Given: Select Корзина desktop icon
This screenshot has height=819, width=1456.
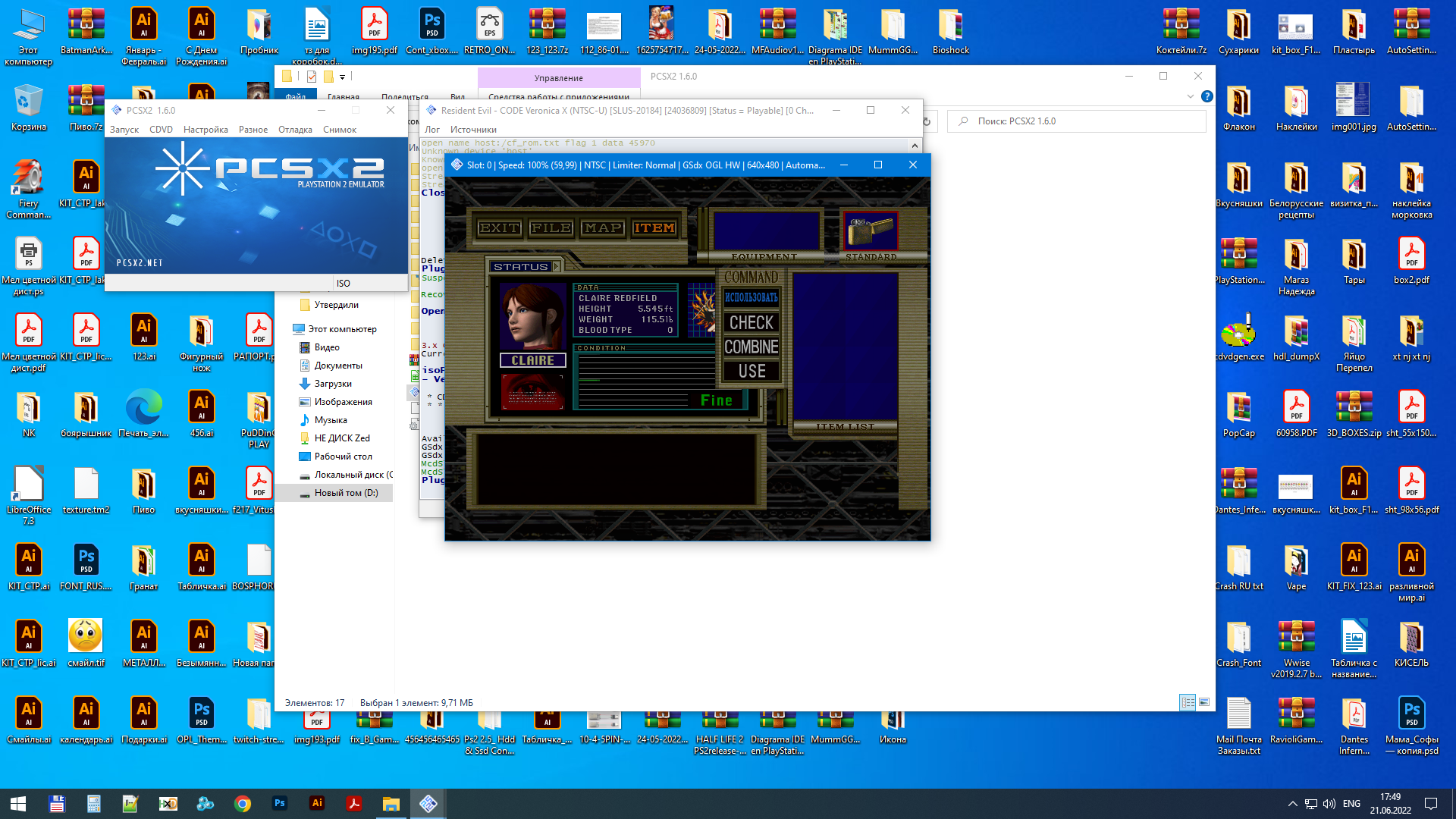Looking at the screenshot, I should pos(29,108).
